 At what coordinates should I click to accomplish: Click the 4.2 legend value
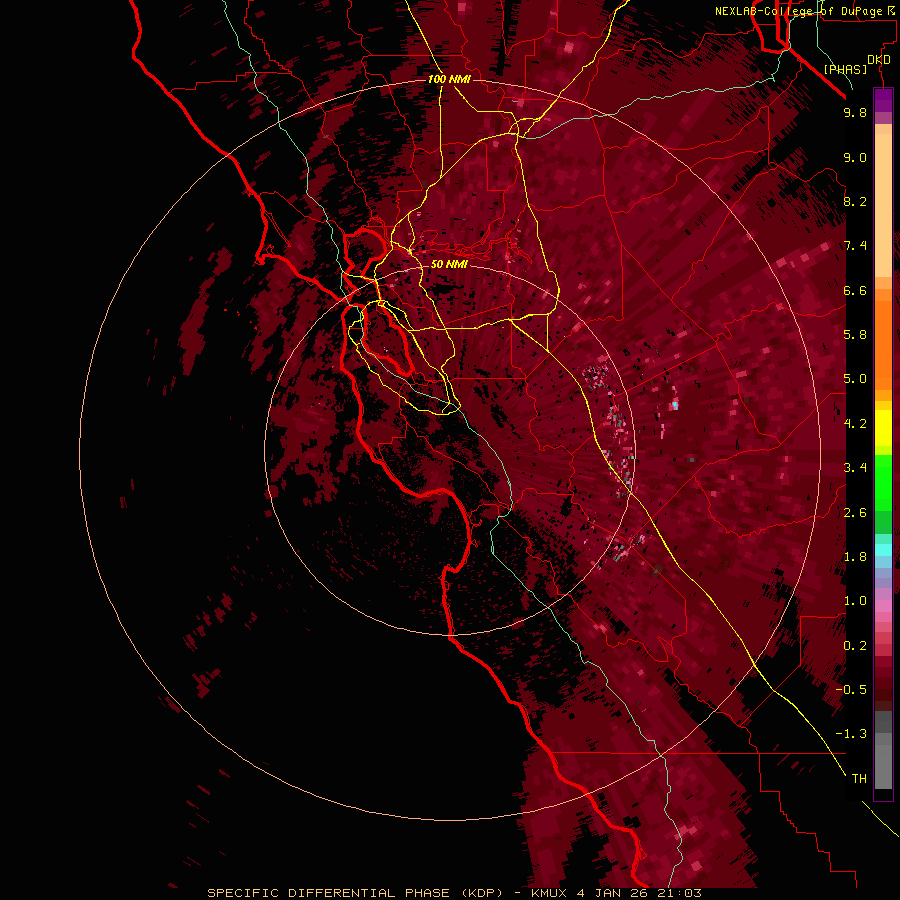855,424
